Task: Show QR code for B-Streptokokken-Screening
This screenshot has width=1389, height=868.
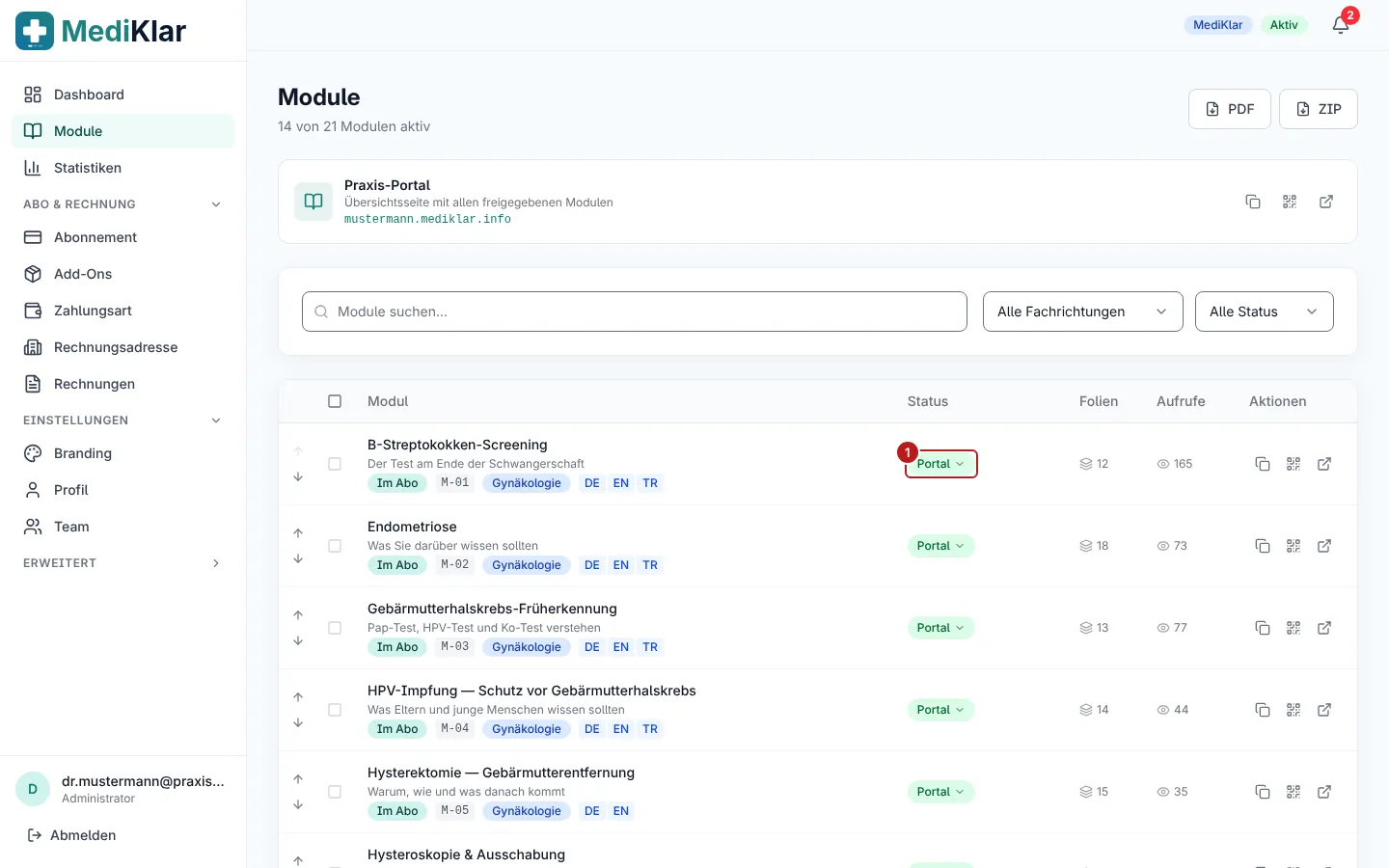Action: coord(1294,464)
